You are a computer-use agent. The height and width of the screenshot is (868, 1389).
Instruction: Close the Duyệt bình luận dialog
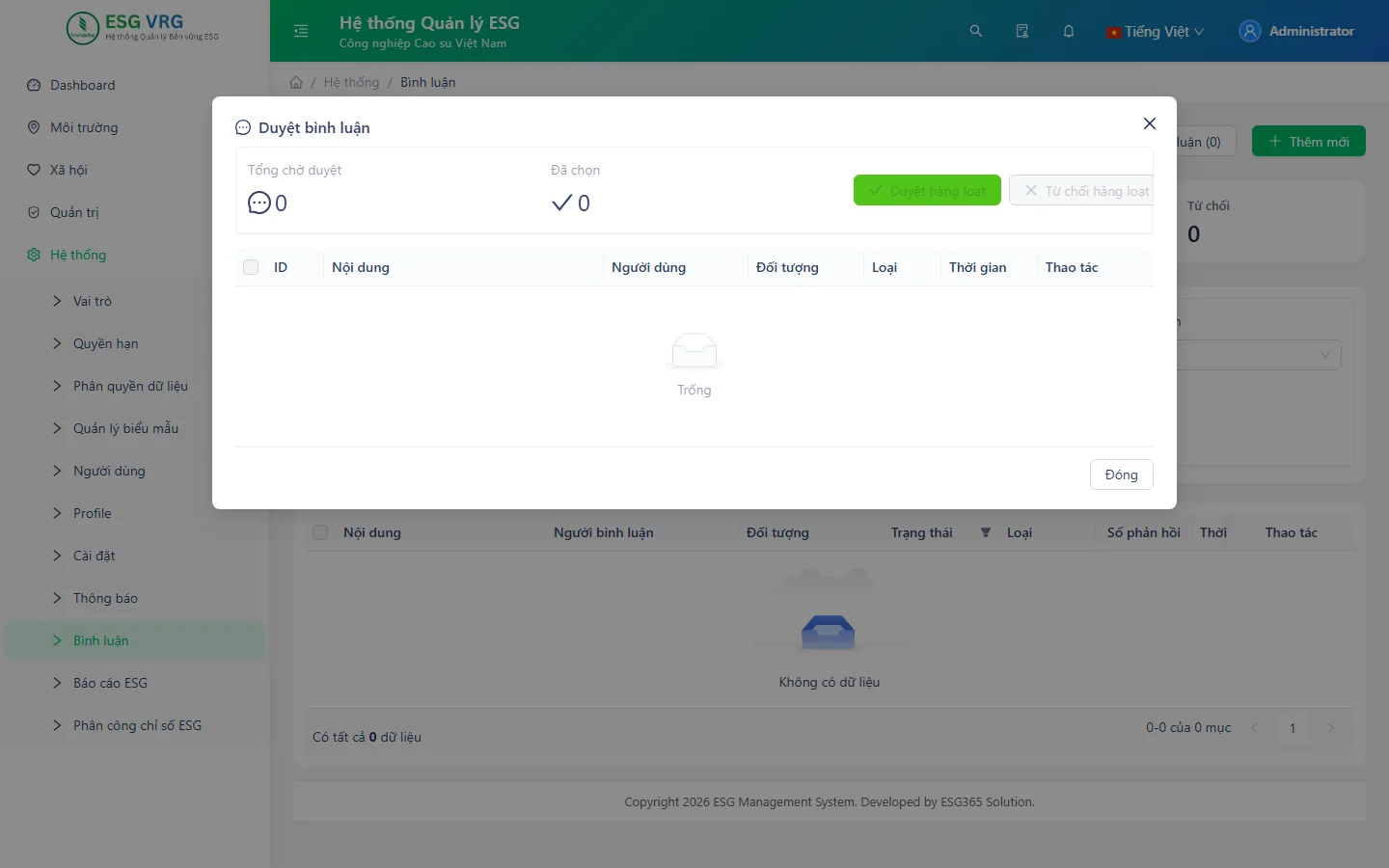tap(1150, 123)
